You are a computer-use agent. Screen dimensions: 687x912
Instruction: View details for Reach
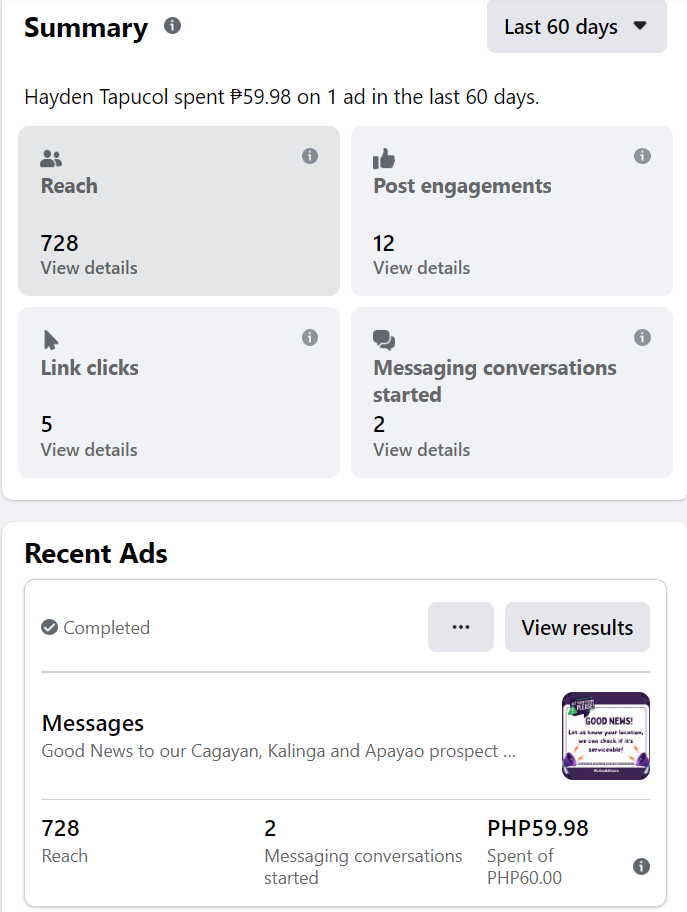coord(89,268)
